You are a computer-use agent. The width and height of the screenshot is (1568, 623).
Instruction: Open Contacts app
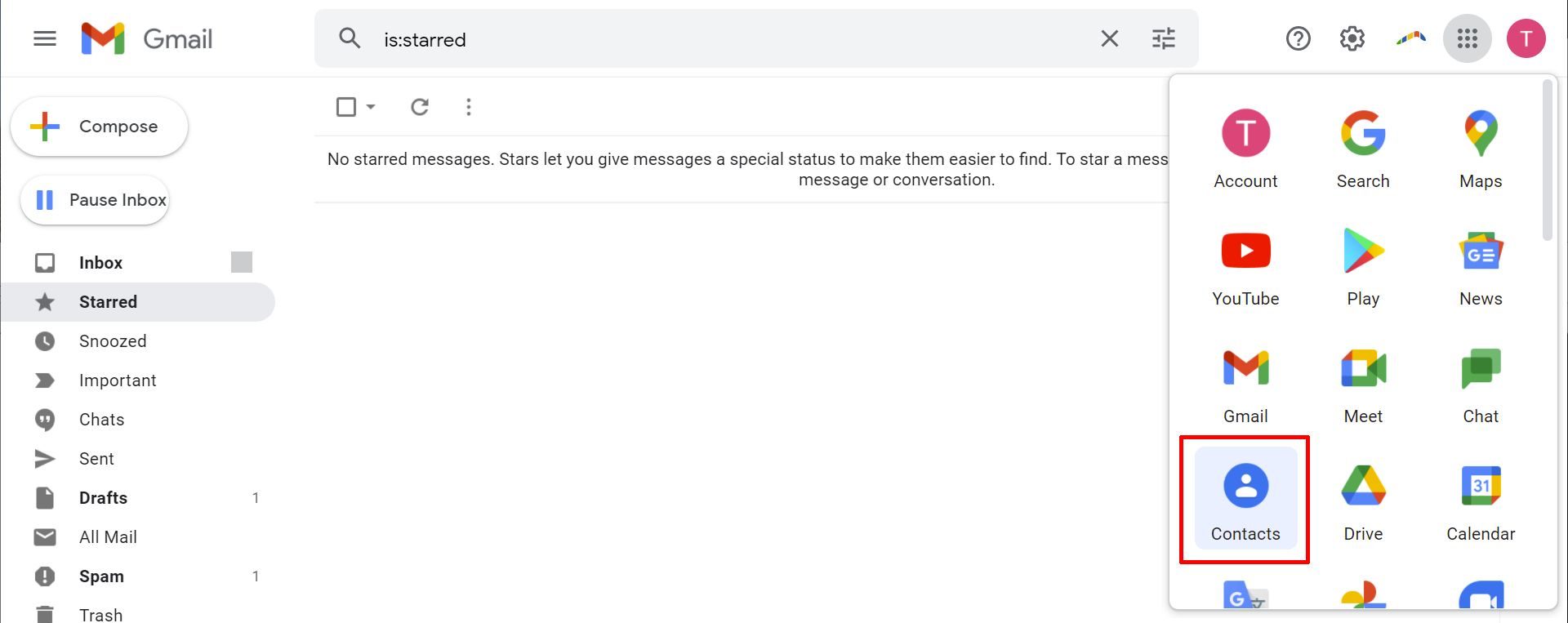click(x=1245, y=498)
